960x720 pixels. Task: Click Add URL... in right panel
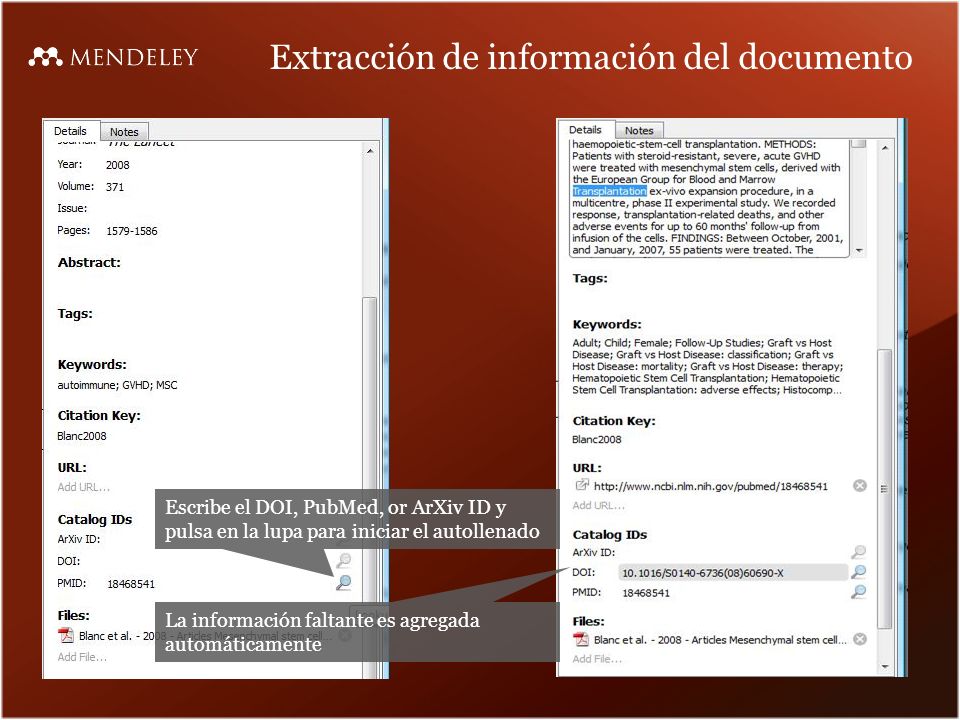tap(599, 506)
